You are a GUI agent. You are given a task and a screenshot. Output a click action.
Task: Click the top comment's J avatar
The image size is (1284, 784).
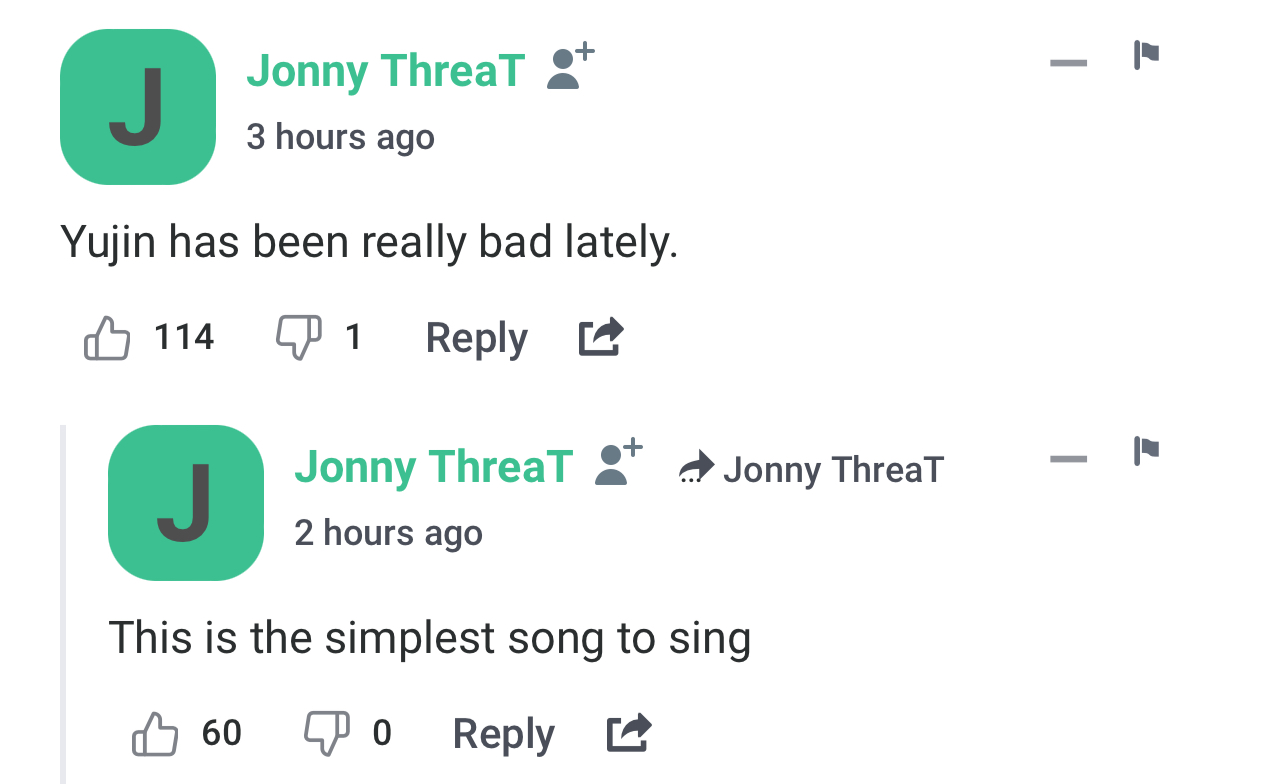138,107
